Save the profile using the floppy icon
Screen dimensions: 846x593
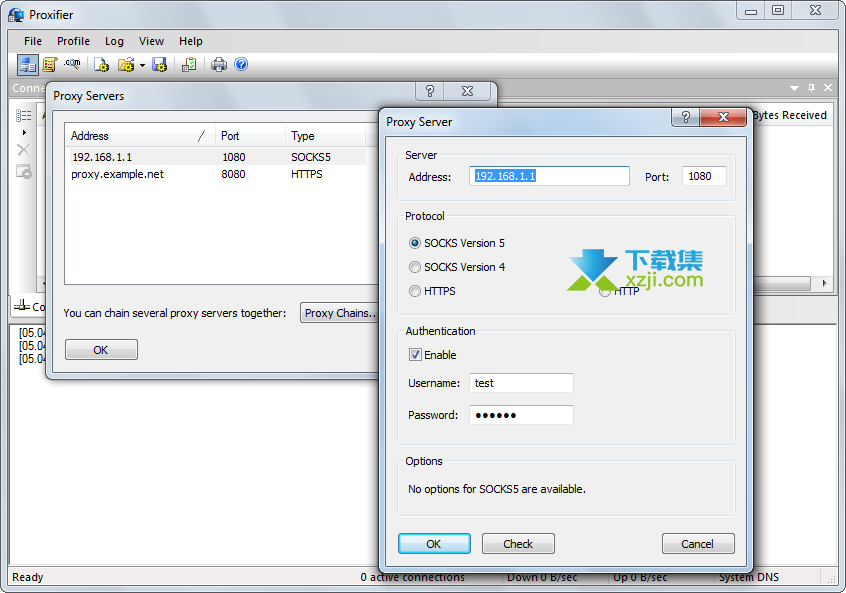[x=160, y=65]
